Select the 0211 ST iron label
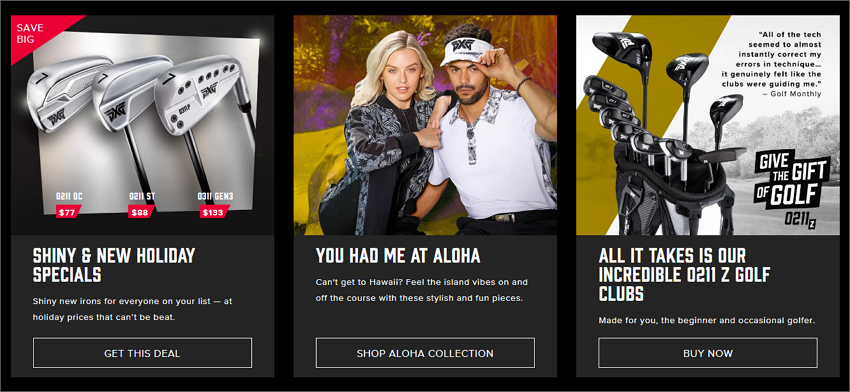 (143, 196)
